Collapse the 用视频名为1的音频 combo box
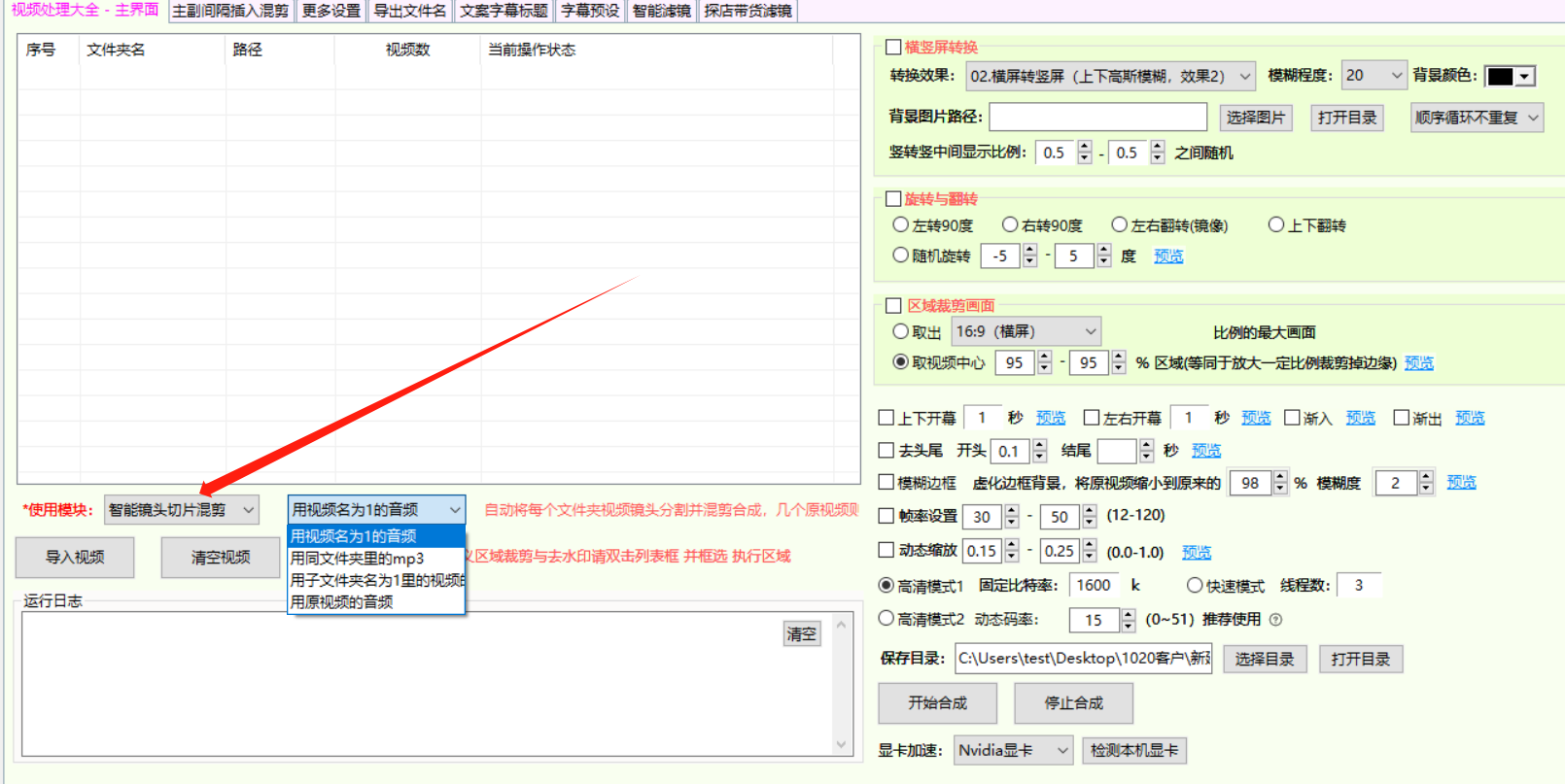The image size is (1565, 784). coord(376,509)
